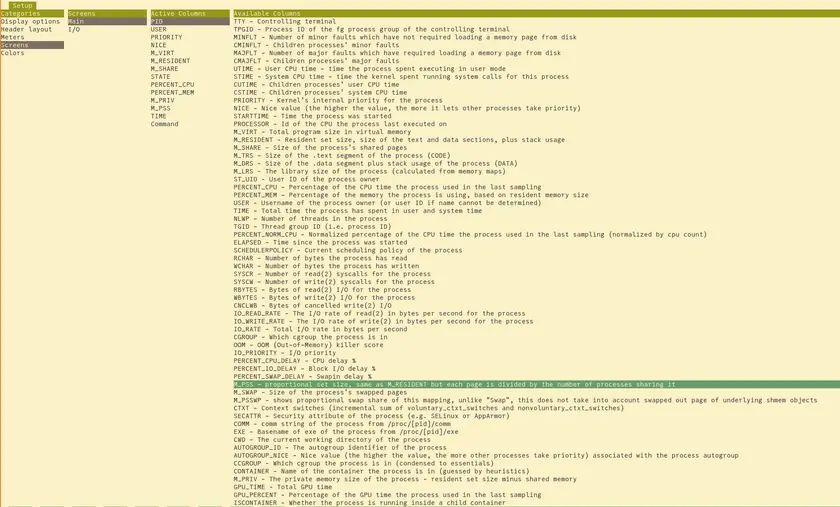Select OOM killer score column
Viewport: 840px width, 507px height.
(x=308, y=345)
